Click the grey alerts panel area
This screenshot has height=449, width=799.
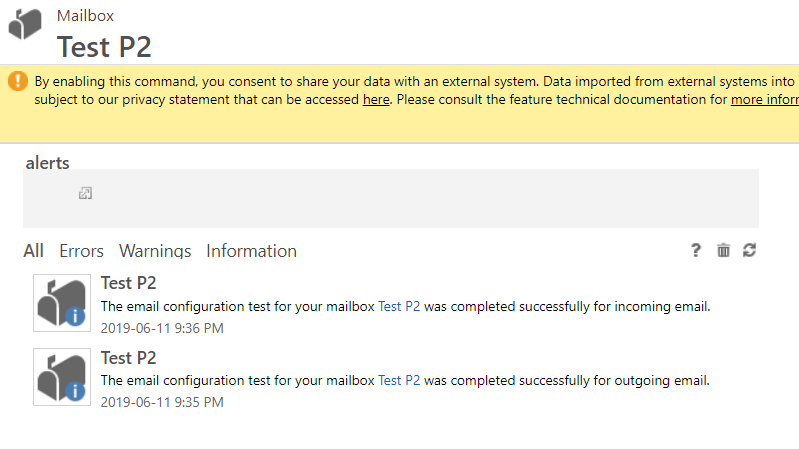coord(391,199)
